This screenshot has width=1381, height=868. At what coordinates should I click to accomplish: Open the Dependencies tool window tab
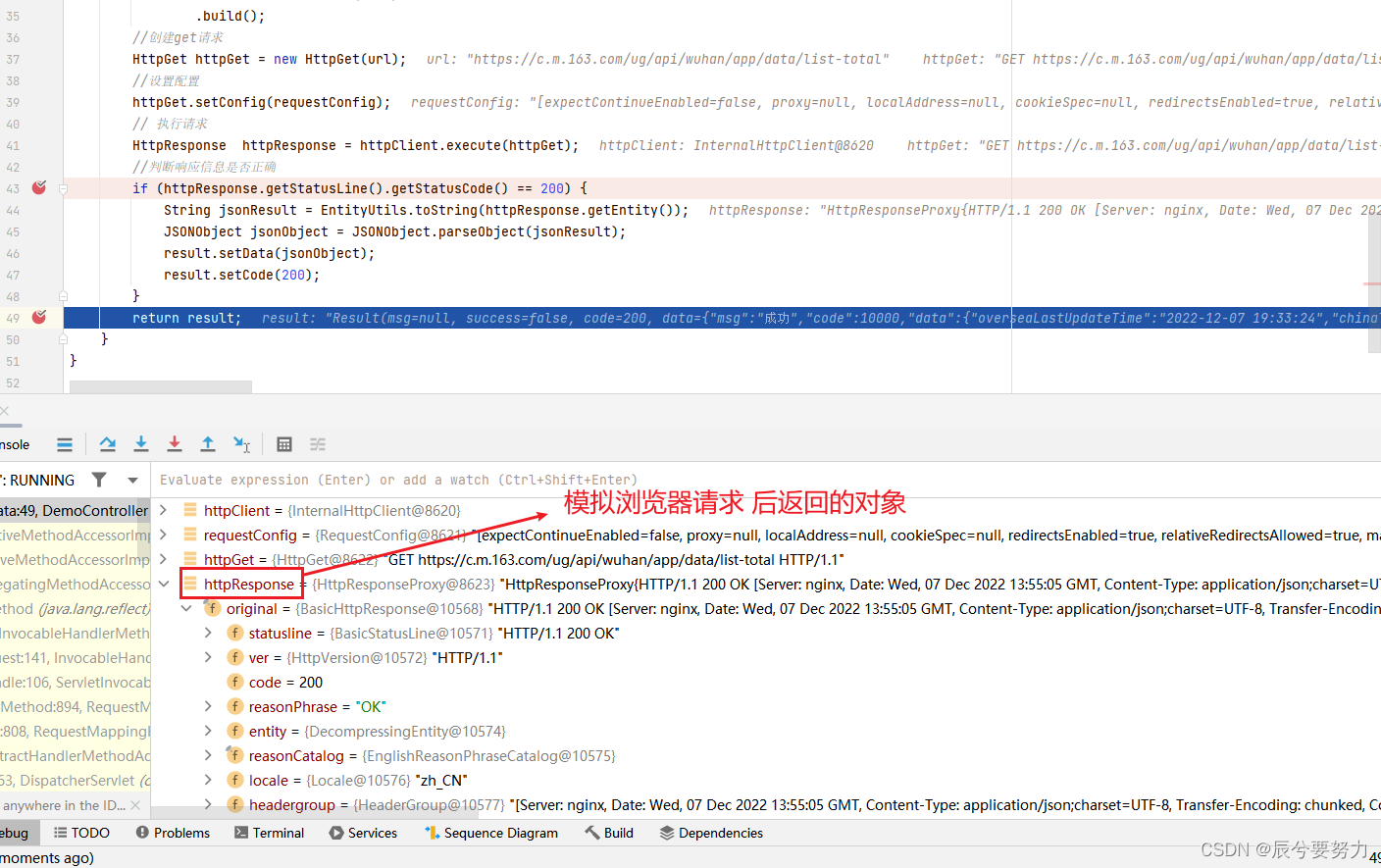711,833
